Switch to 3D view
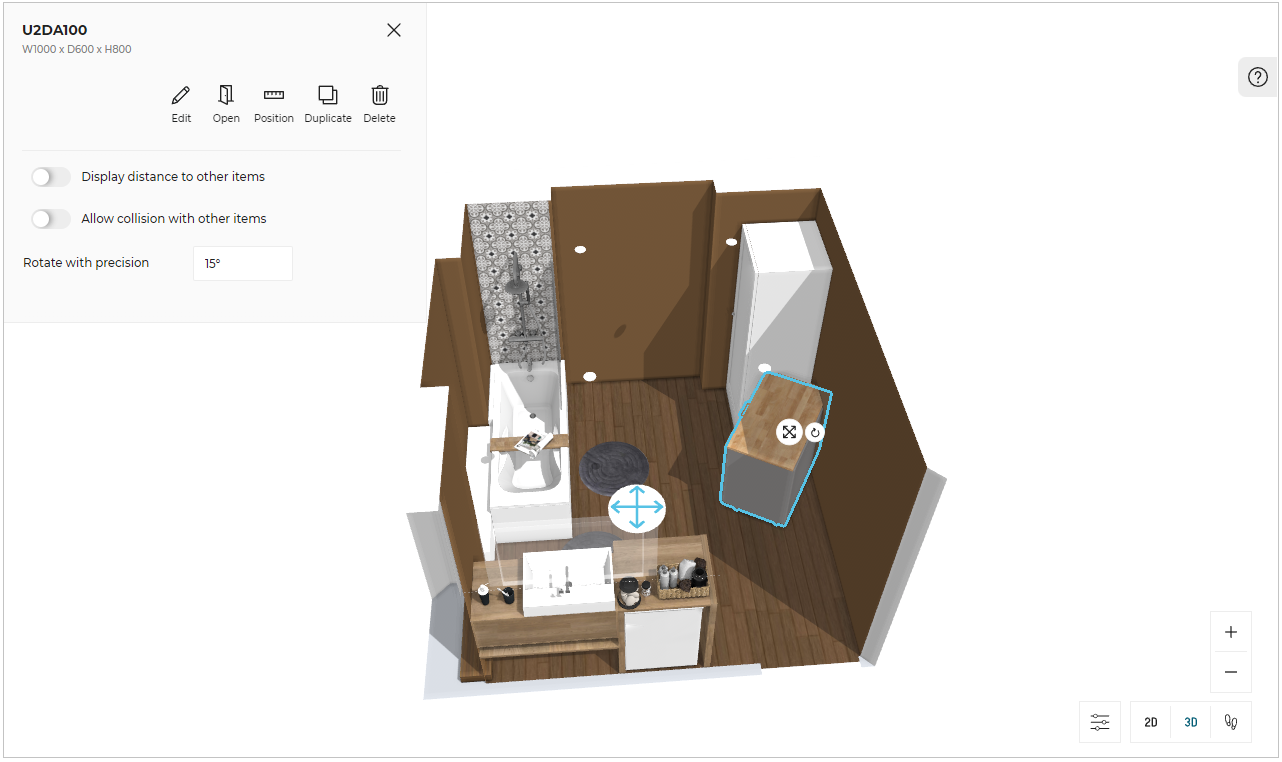 click(x=1191, y=722)
